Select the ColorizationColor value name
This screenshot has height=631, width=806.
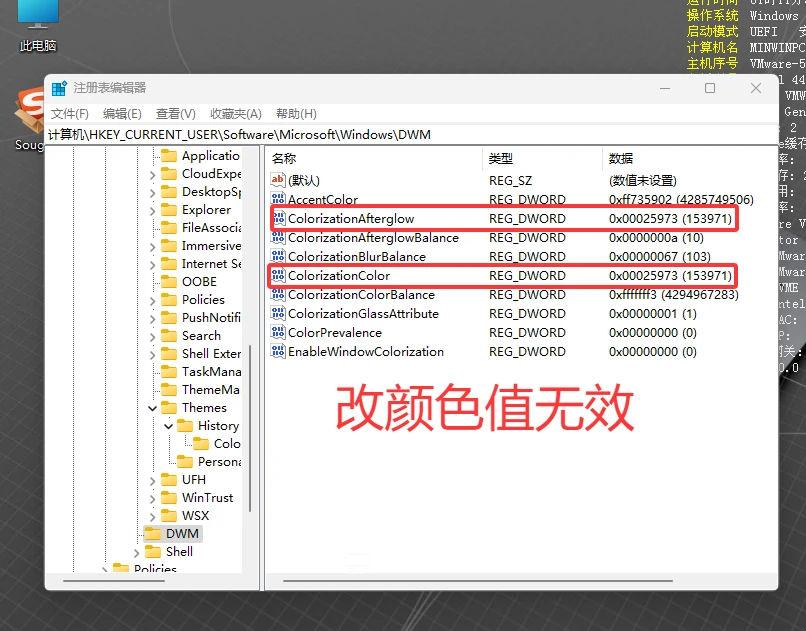[339, 275]
